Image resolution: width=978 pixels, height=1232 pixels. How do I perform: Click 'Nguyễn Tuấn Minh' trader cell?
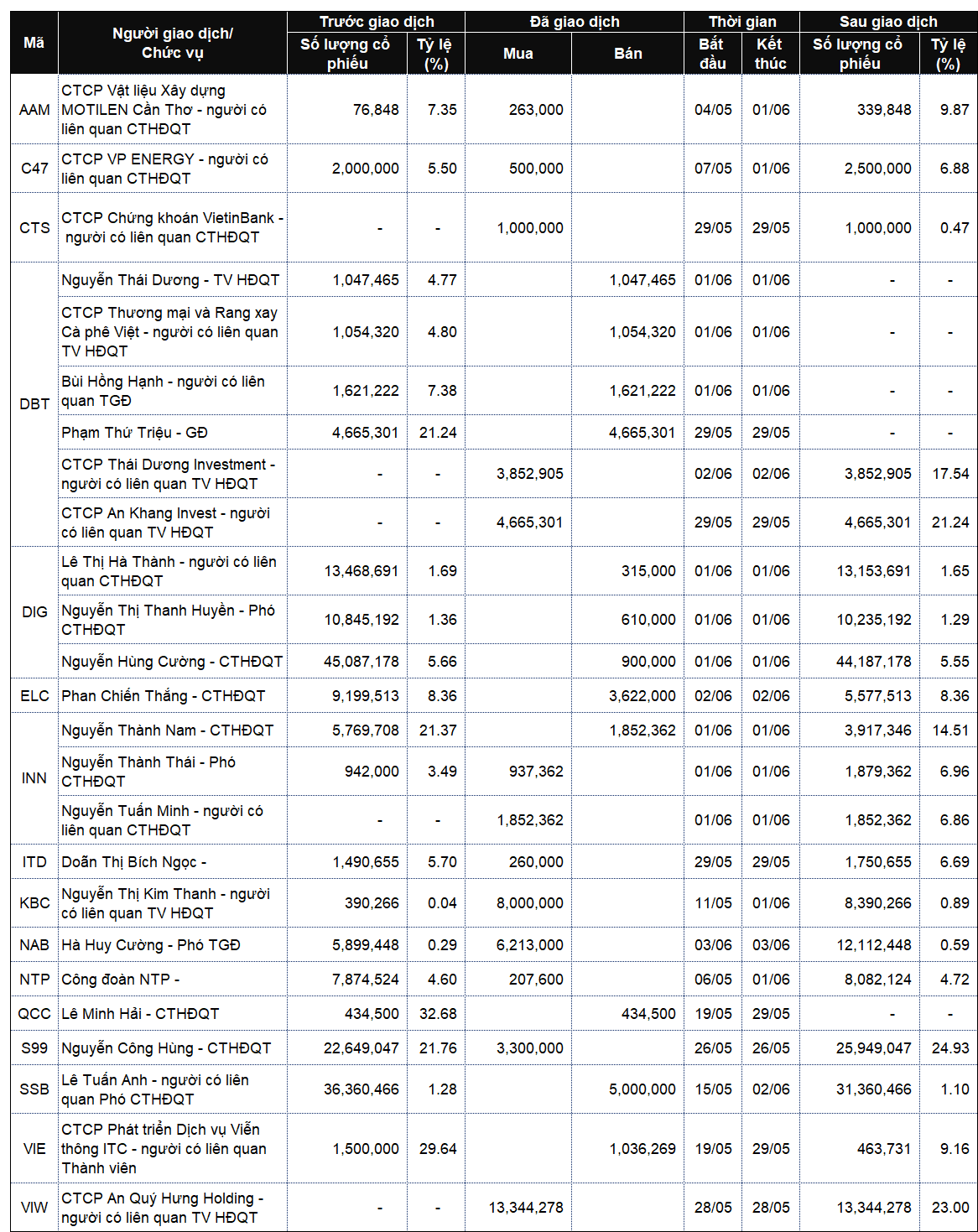[x=173, y=820]
